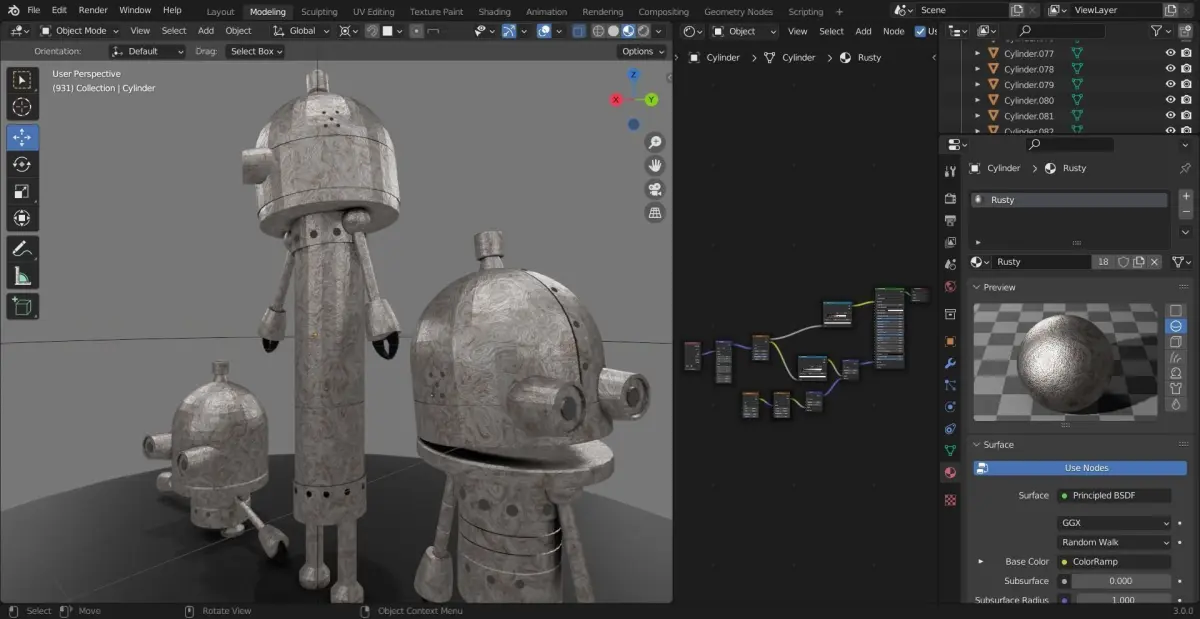Select the Select Box tool in viewport toolbar

click(22, 81)
